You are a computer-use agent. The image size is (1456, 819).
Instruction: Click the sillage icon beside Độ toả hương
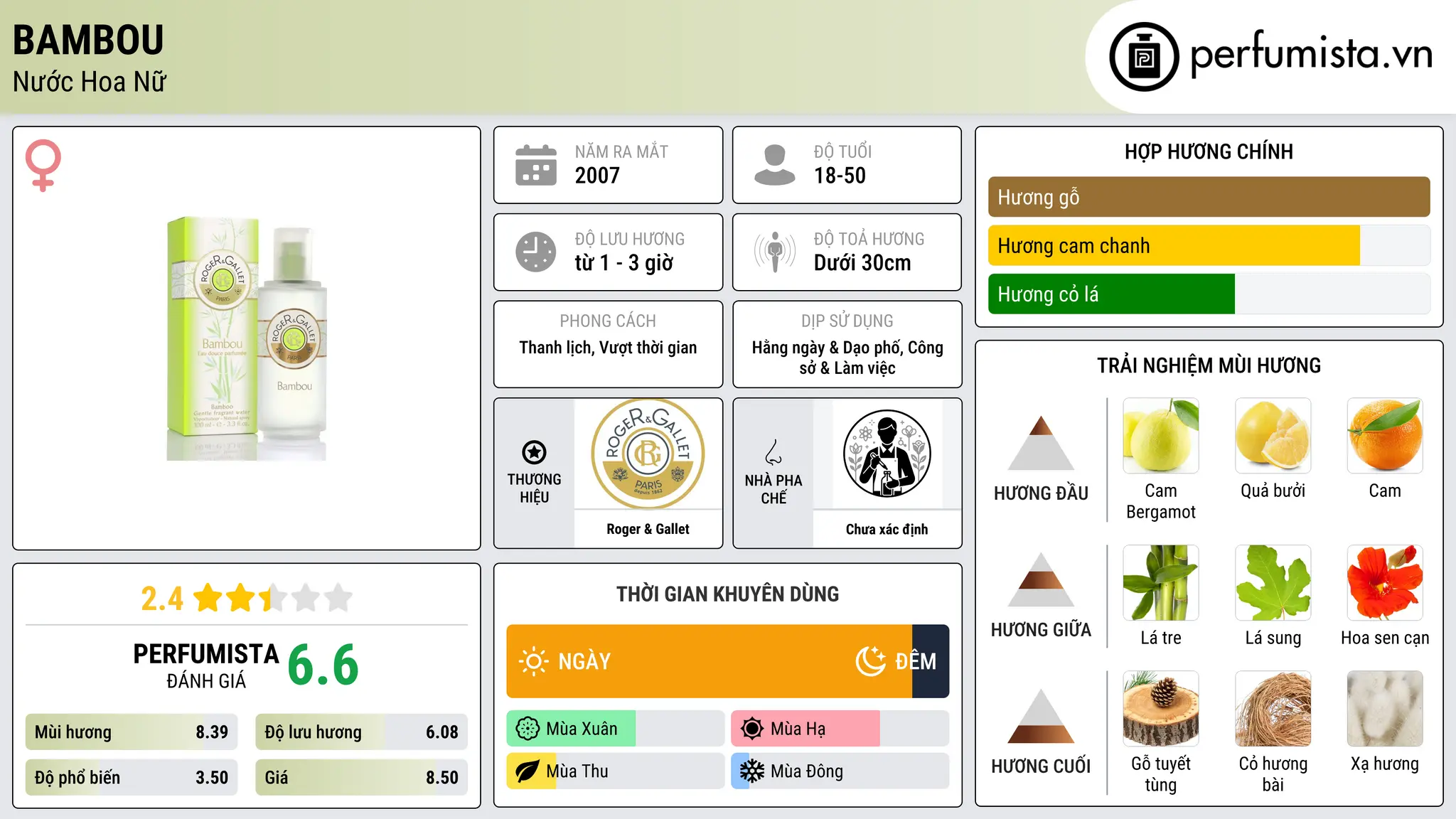(774, 252)
